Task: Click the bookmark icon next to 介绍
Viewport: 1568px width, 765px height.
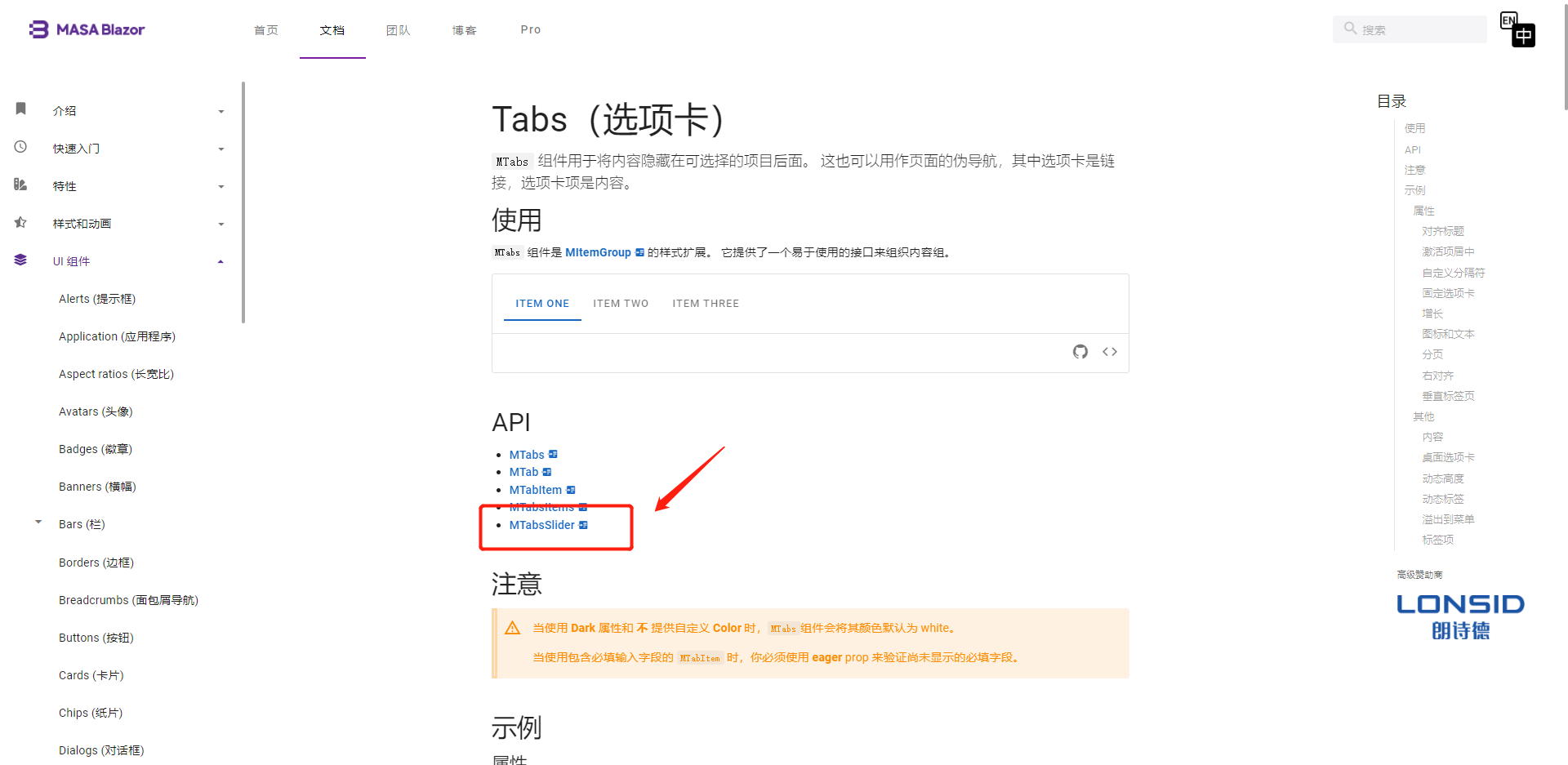Action: click(21, 109)
